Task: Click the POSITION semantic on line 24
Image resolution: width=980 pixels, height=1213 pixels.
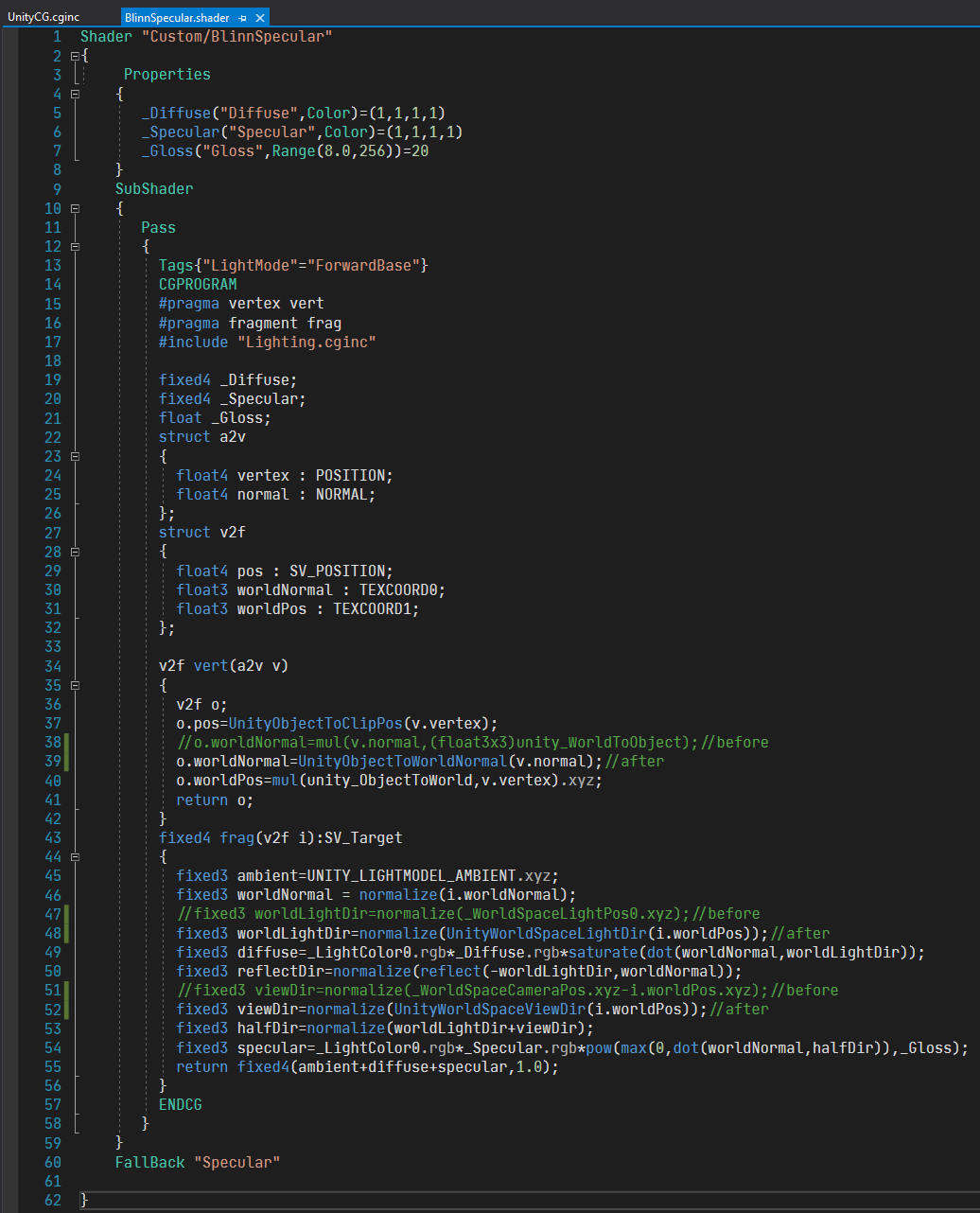Action: tap(350, 475)
